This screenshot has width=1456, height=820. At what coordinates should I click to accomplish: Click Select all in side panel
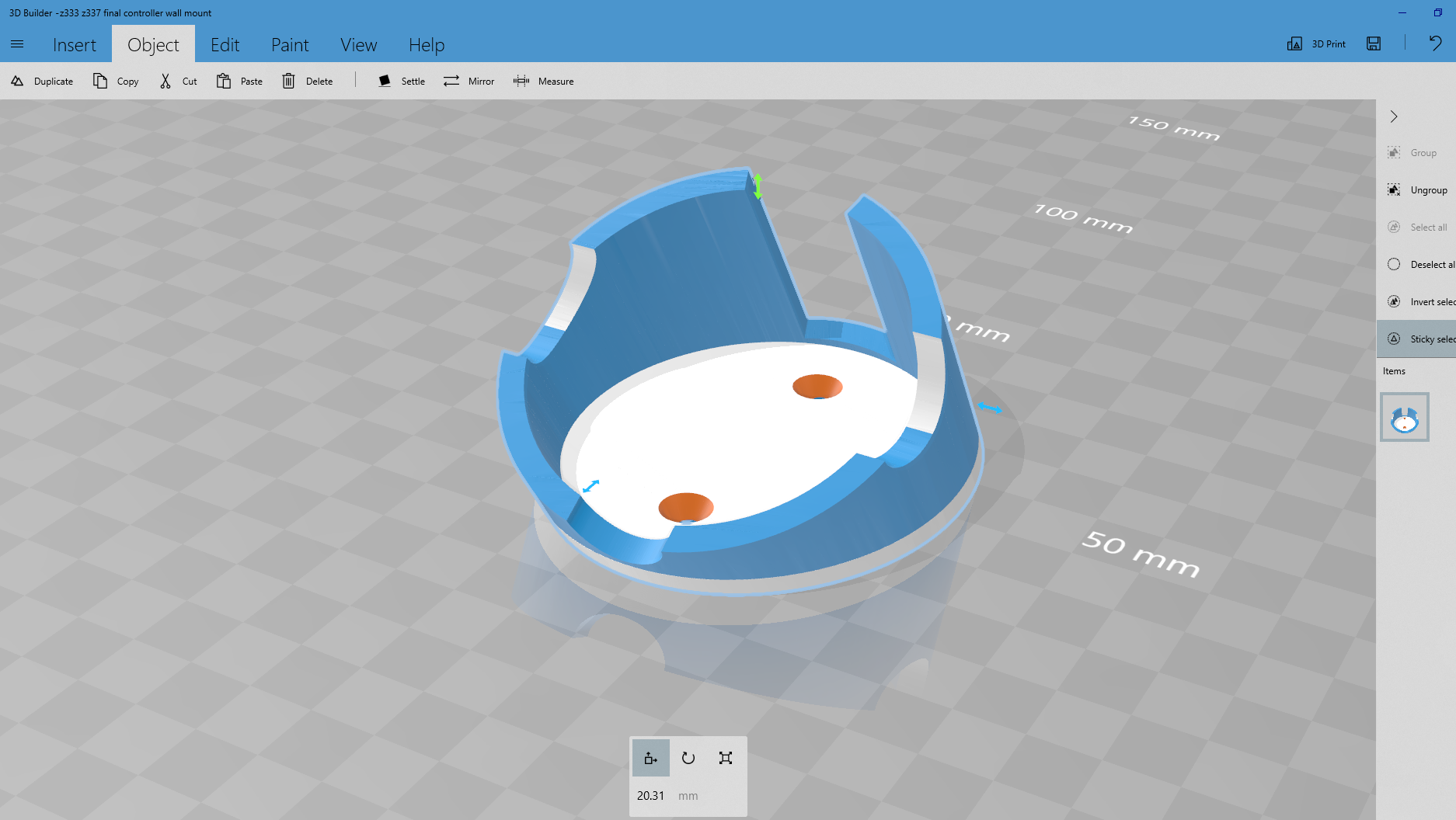coord(1416,228)
